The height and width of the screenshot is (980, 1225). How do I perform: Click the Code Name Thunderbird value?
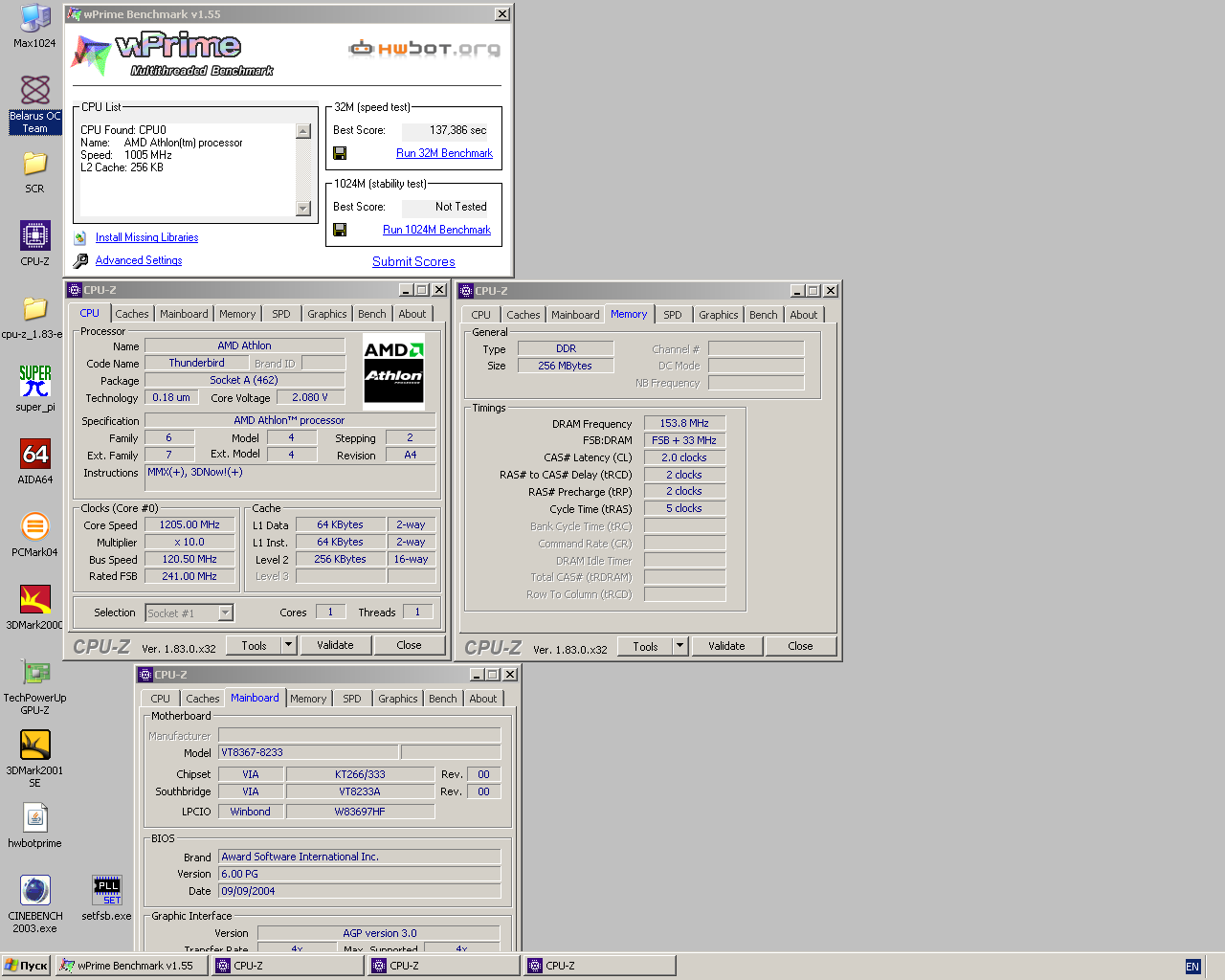pyautogui.click(x=196, y=363)
